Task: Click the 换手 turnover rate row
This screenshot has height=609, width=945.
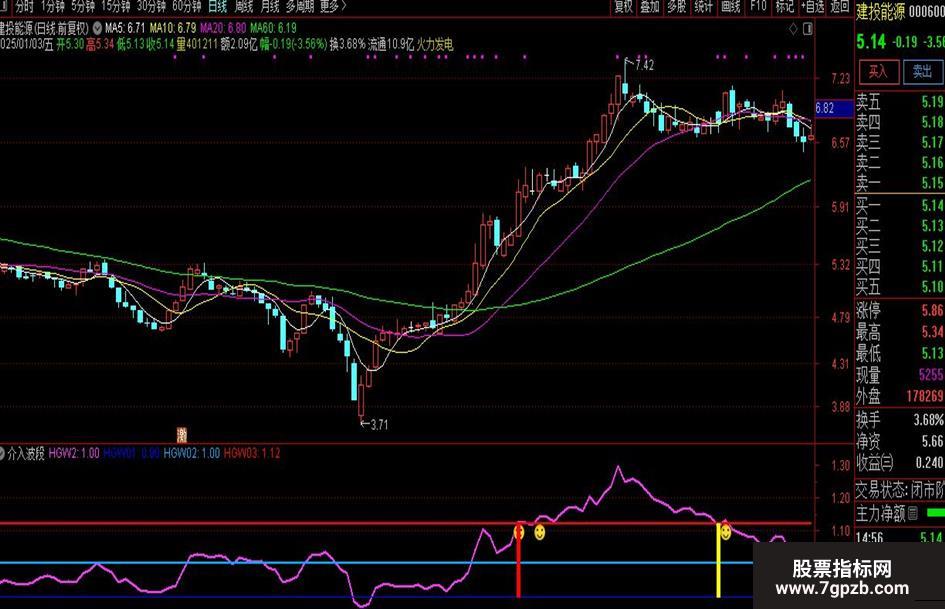Action: tap(900, 419)
